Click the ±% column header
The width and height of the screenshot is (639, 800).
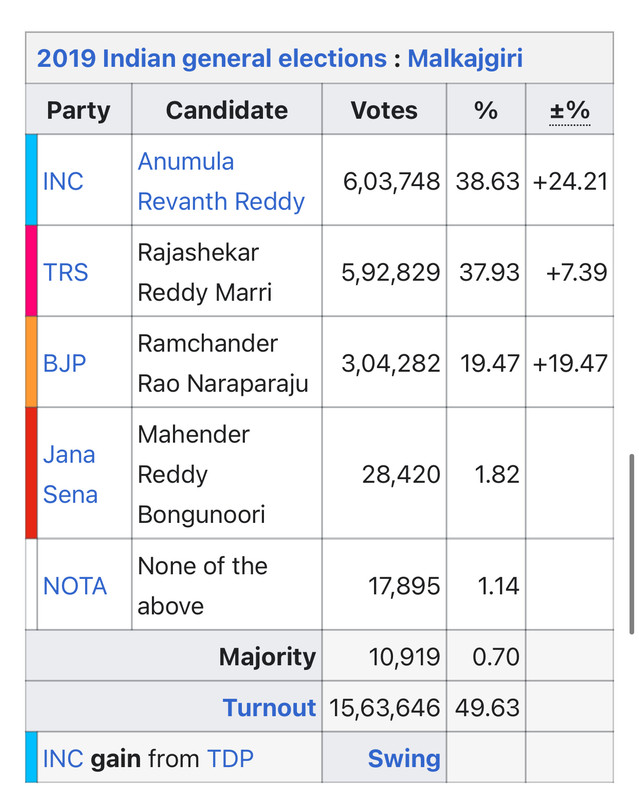pyautogui.click(x=570, y=110)
